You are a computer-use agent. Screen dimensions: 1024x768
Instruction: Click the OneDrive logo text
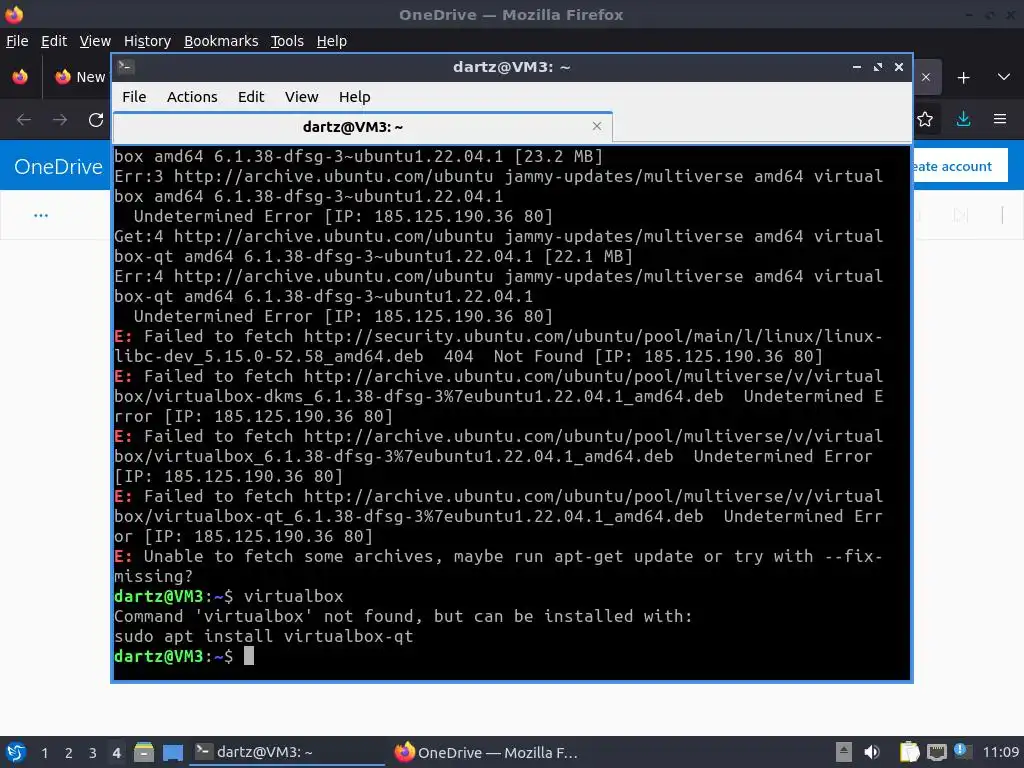coord(58,167)
